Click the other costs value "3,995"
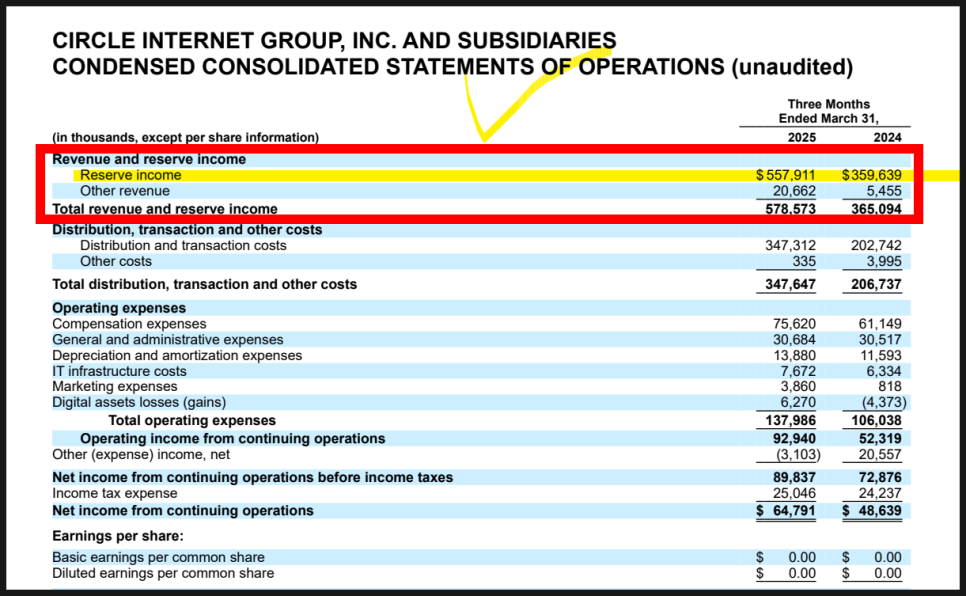The image size is (966, 596). coord(884,261)
